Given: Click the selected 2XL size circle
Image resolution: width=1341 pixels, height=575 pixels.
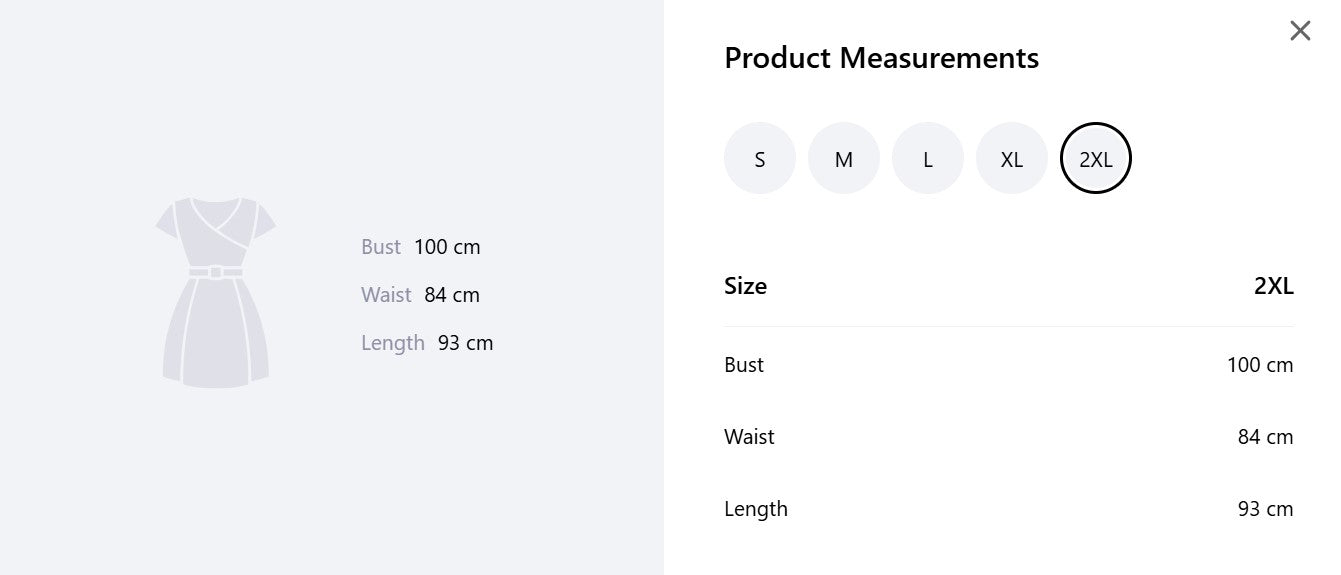Looking at the screenshot, I should click(x=1096, y=158).
